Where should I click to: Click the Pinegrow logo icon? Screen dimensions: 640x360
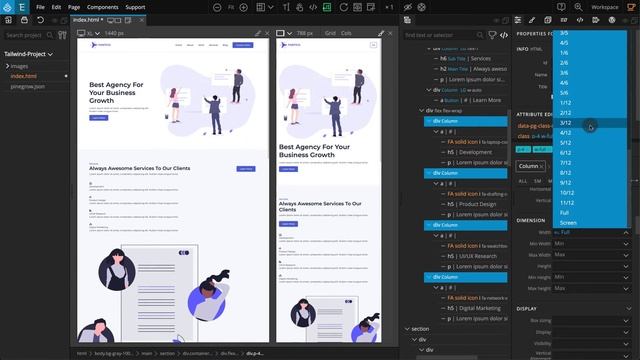coord(7,7)
